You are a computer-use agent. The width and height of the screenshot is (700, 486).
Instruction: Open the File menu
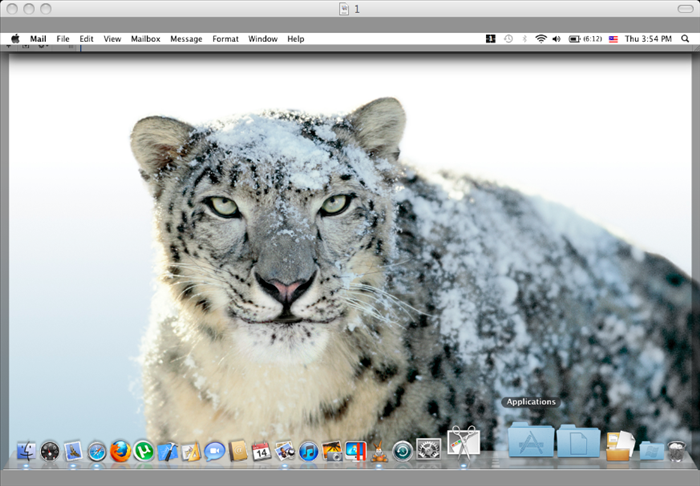[63, 39]
